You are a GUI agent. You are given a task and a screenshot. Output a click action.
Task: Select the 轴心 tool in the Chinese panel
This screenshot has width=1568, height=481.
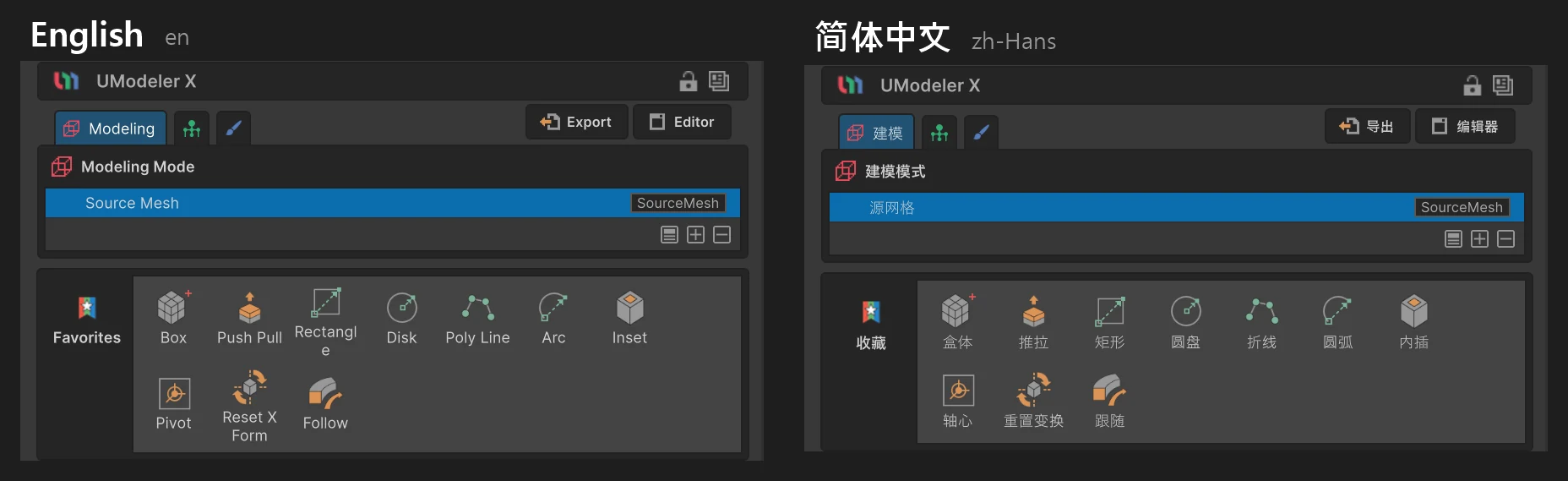click(x=957, y=402)
